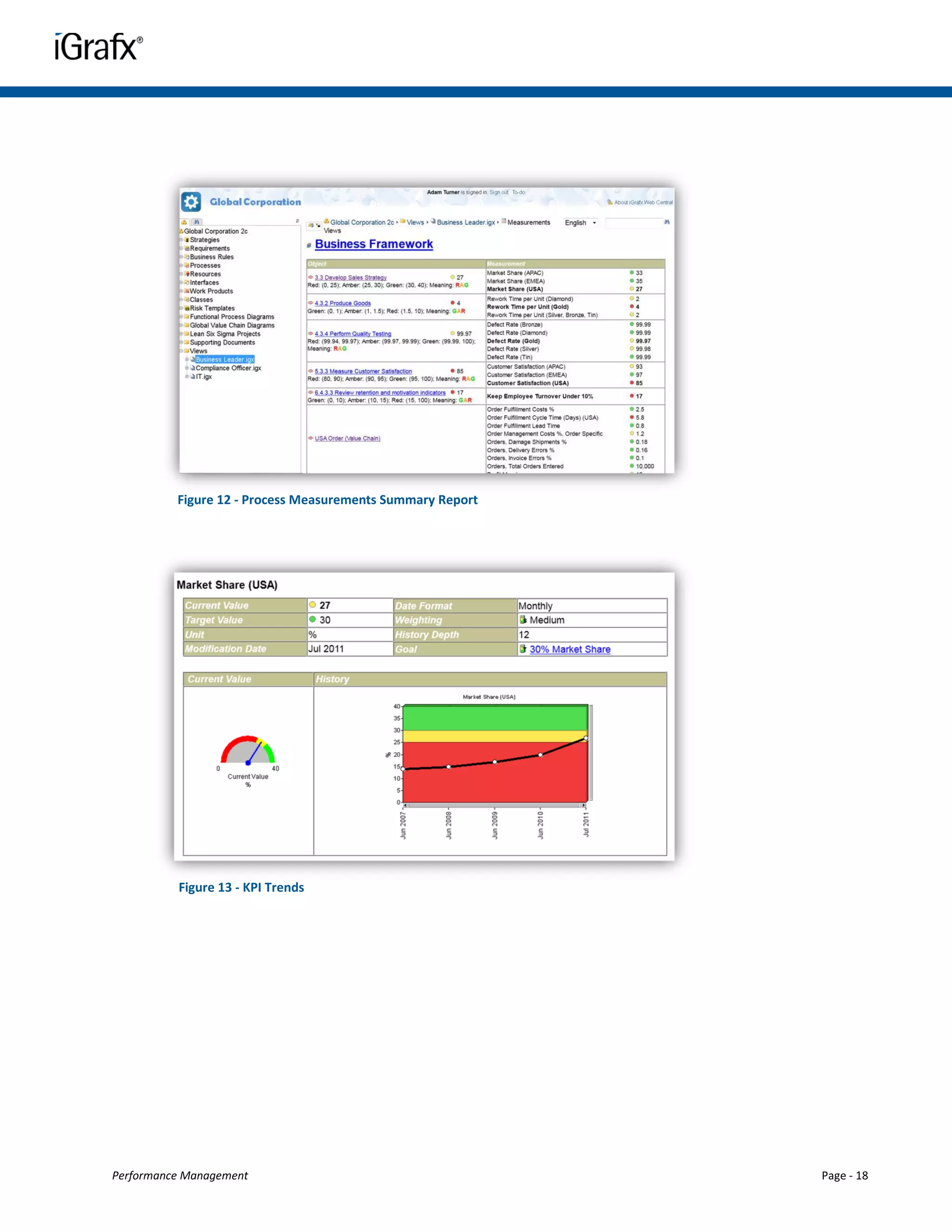The height and width of the screenshot is (1232, 952).
Task: Select Business Rules in the tree
Action: (x=212, y=257)
